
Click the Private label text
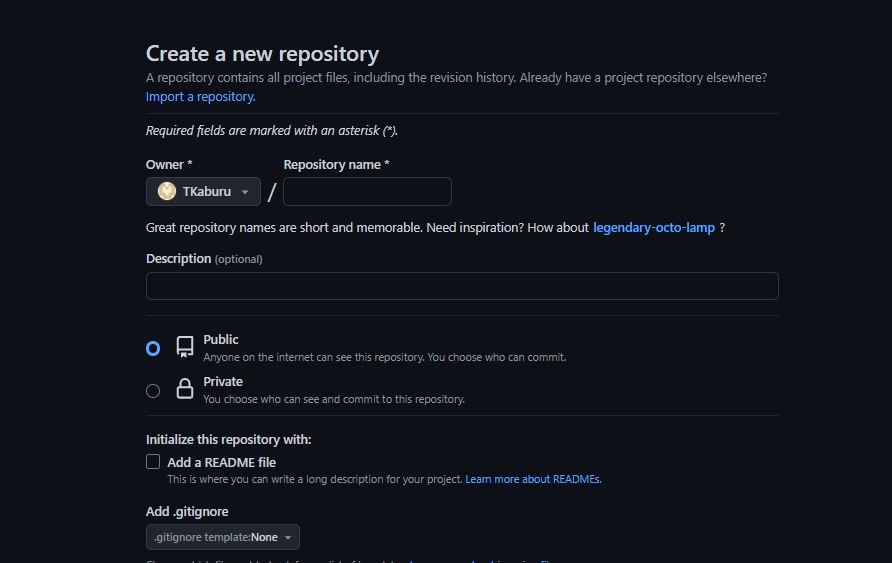click(x=223, y=382)
